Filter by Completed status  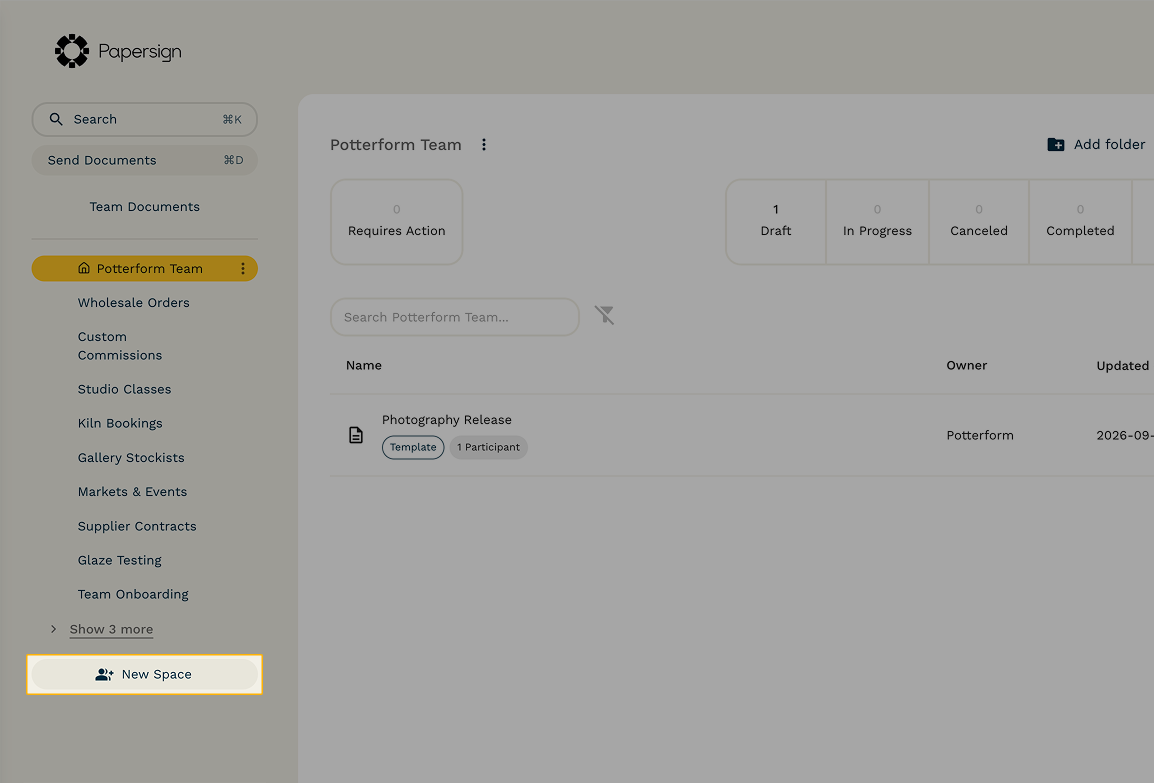pyautogui.click(x=1080, y=222)
